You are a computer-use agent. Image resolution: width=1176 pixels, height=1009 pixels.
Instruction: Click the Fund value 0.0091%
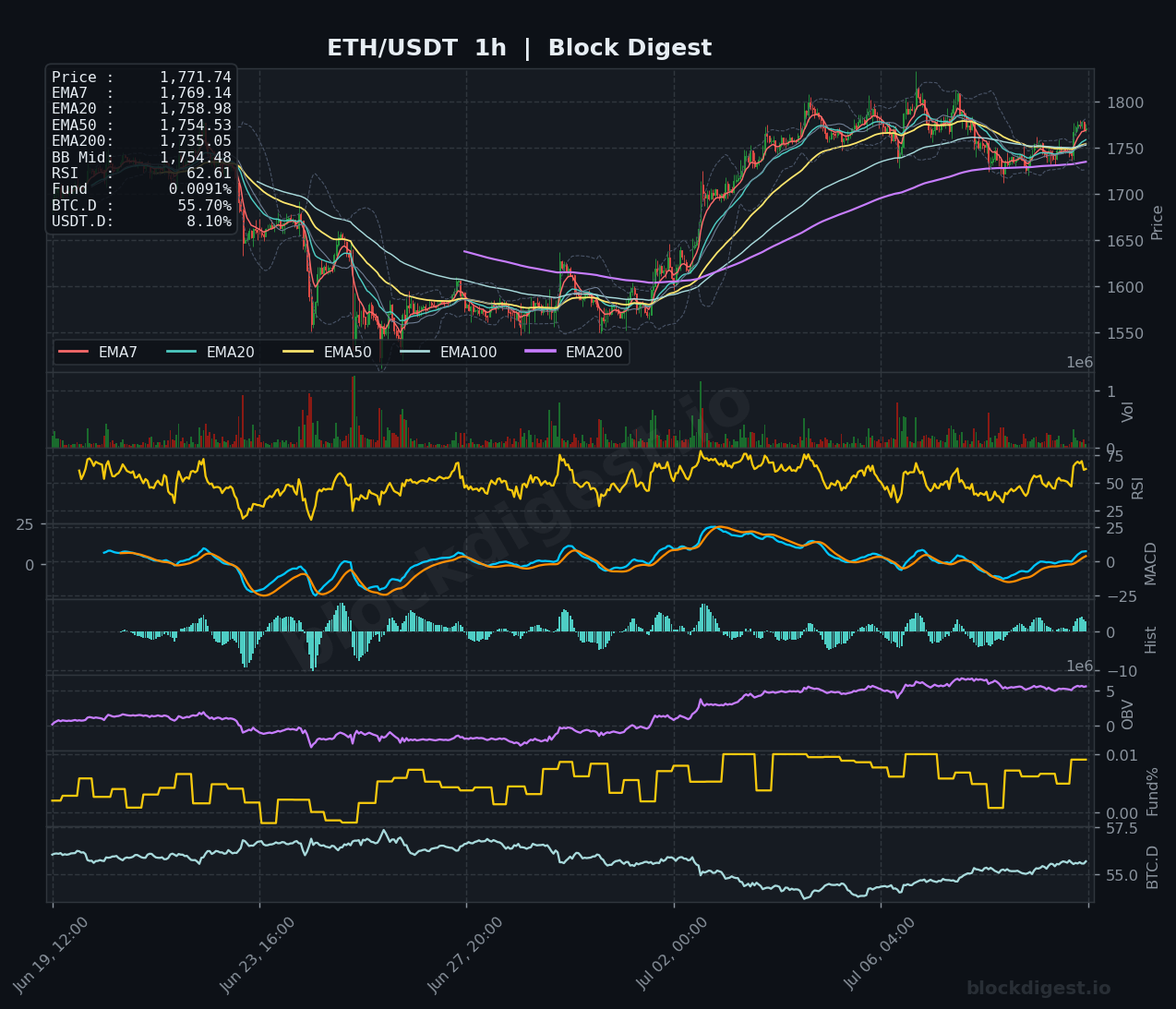(x=200, y=189)
